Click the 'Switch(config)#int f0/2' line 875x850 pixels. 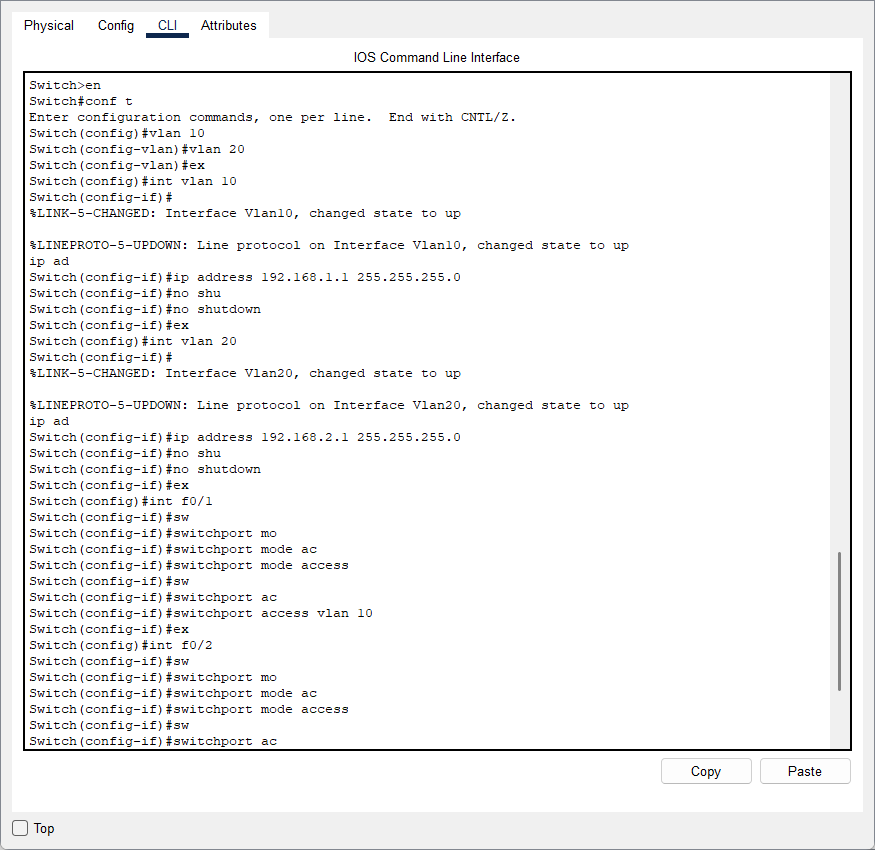point(121,645)
